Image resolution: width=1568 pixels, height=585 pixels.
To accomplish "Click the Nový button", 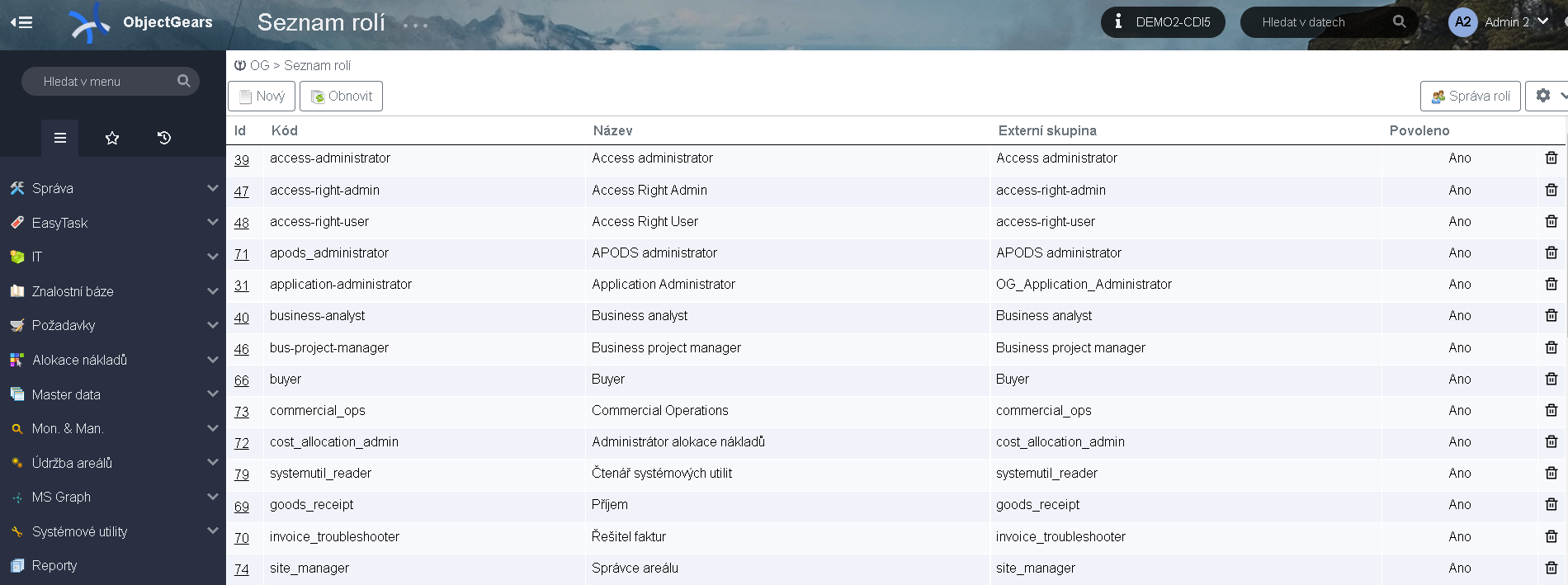I will coord(262,96).
